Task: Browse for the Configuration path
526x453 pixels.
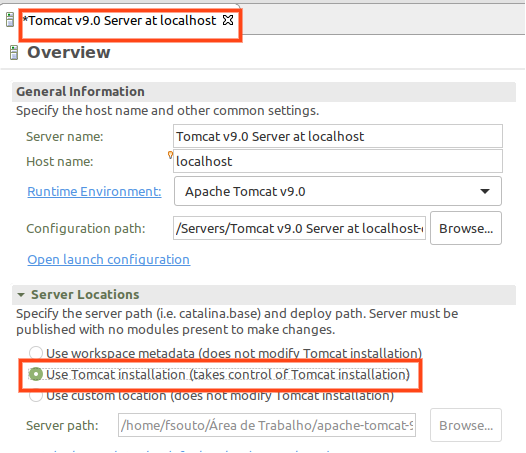Action: 466,228
